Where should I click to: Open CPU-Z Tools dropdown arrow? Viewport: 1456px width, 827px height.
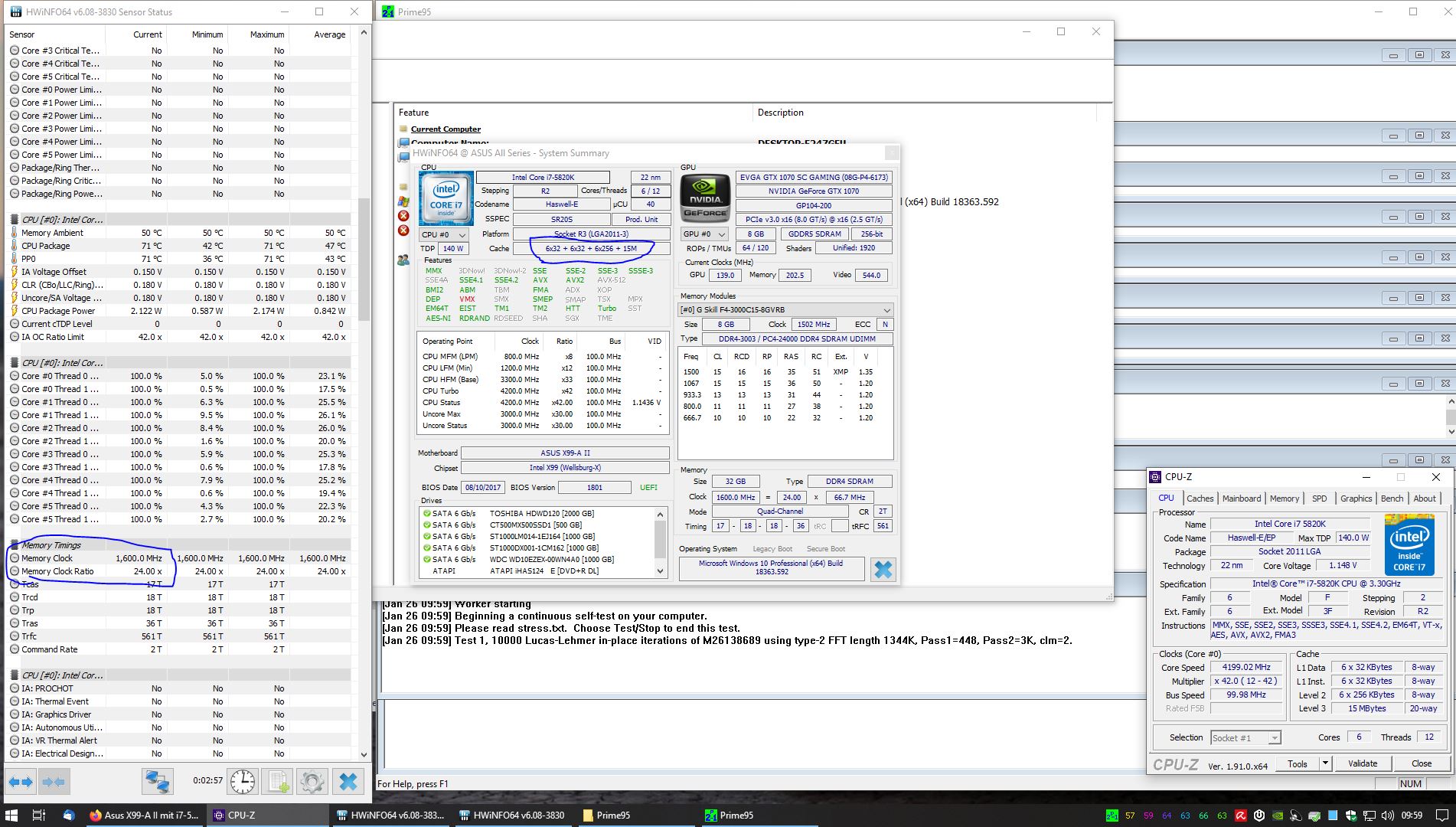pos(1325,763)
